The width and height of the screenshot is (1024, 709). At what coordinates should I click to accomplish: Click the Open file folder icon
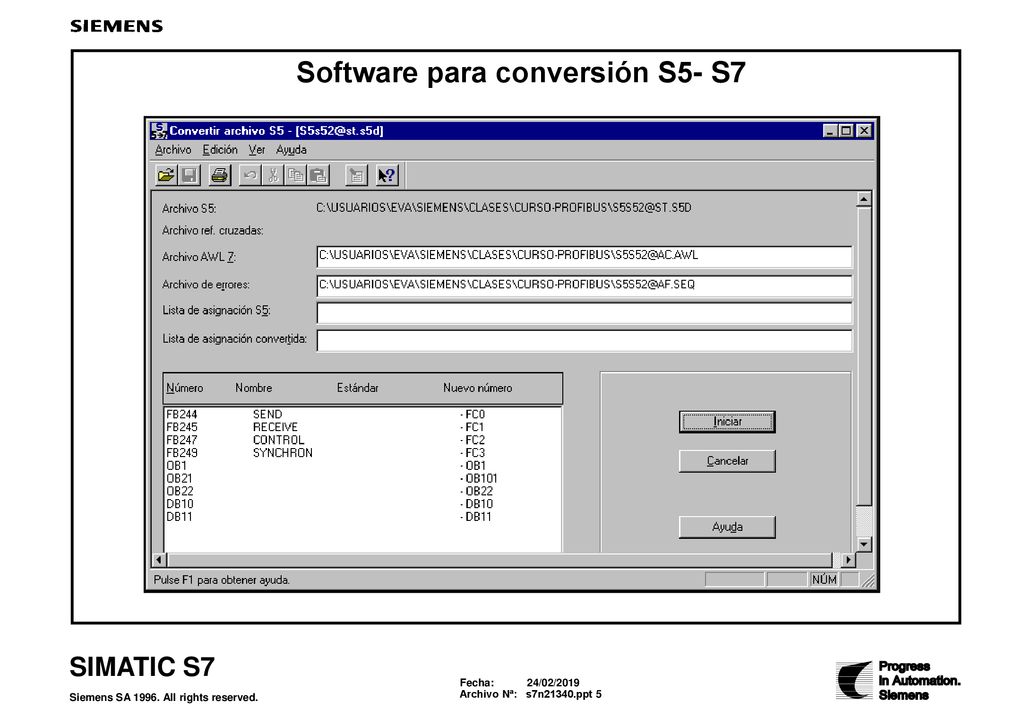tap(167, 175)
